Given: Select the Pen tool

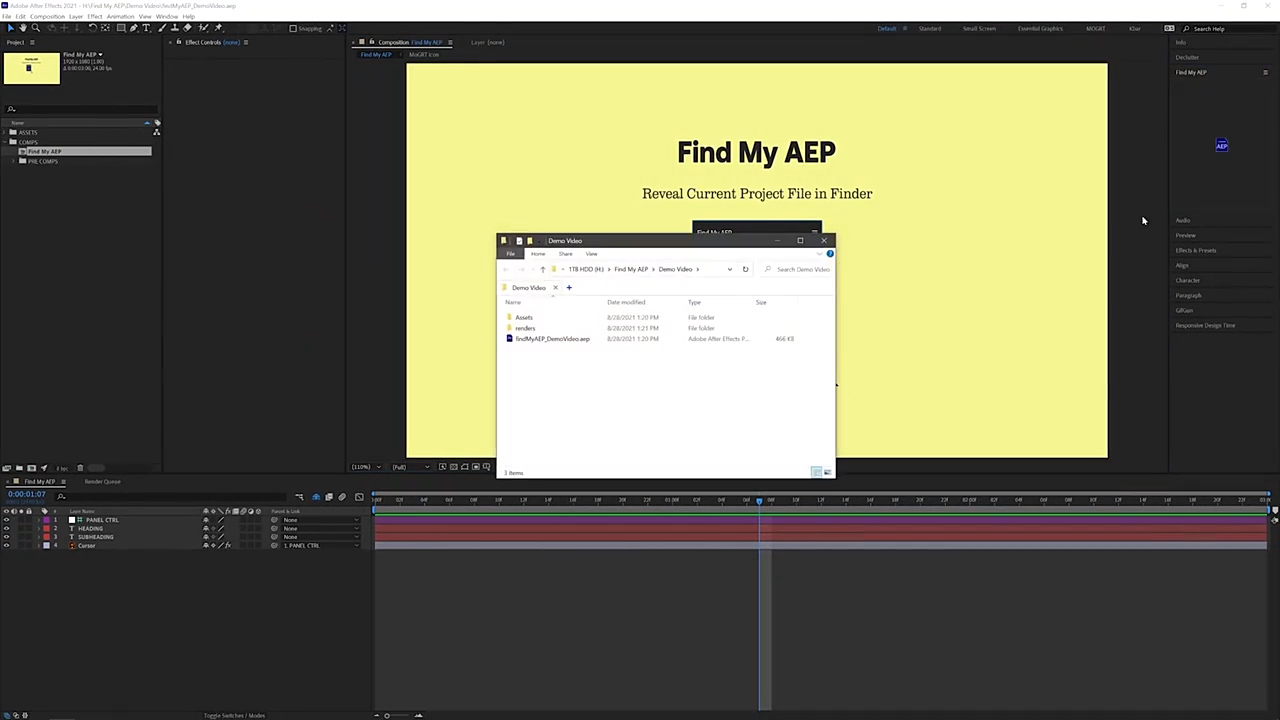Looking at the screenshot, I should [x=133, y=28].
